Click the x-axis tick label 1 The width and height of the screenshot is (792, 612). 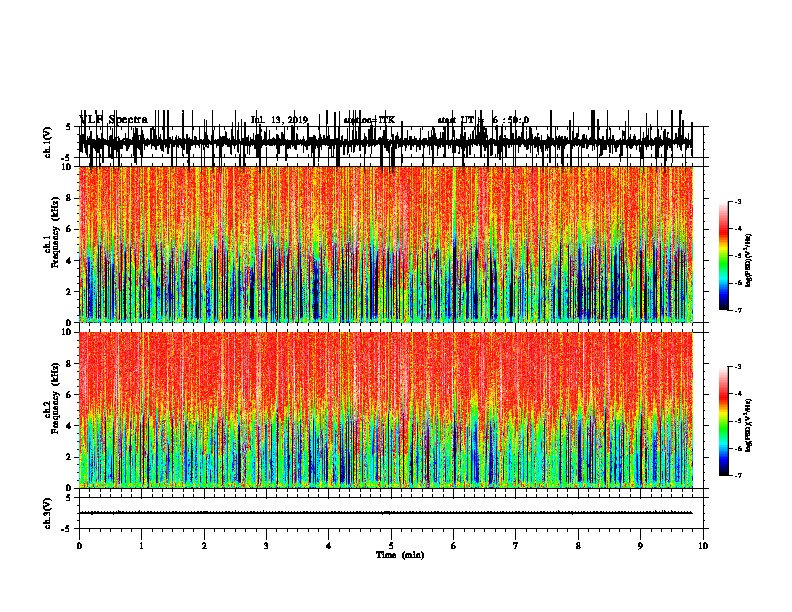point(141,546)
